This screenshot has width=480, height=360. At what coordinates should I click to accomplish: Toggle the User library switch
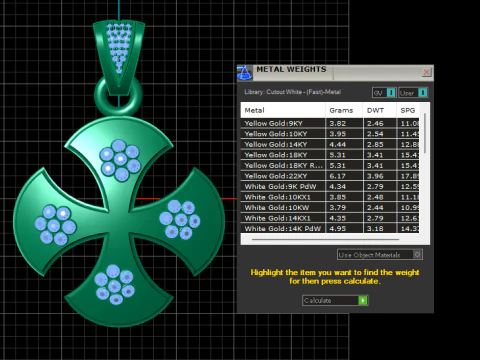pos(413,93)
